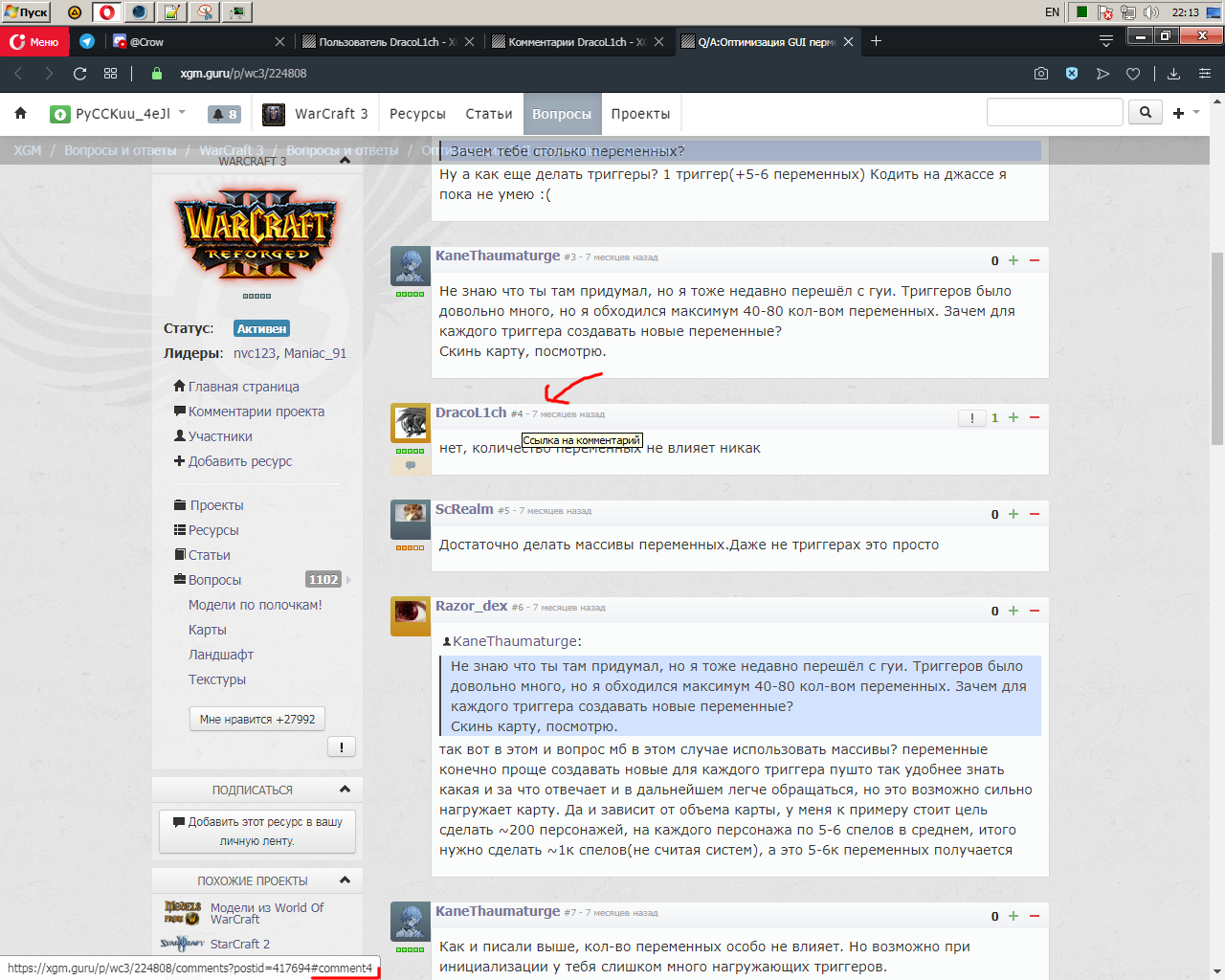Go back to previous page
The width and height of the screenshot is (1225, 980).
pyautogui.click(x=18, y=74)
